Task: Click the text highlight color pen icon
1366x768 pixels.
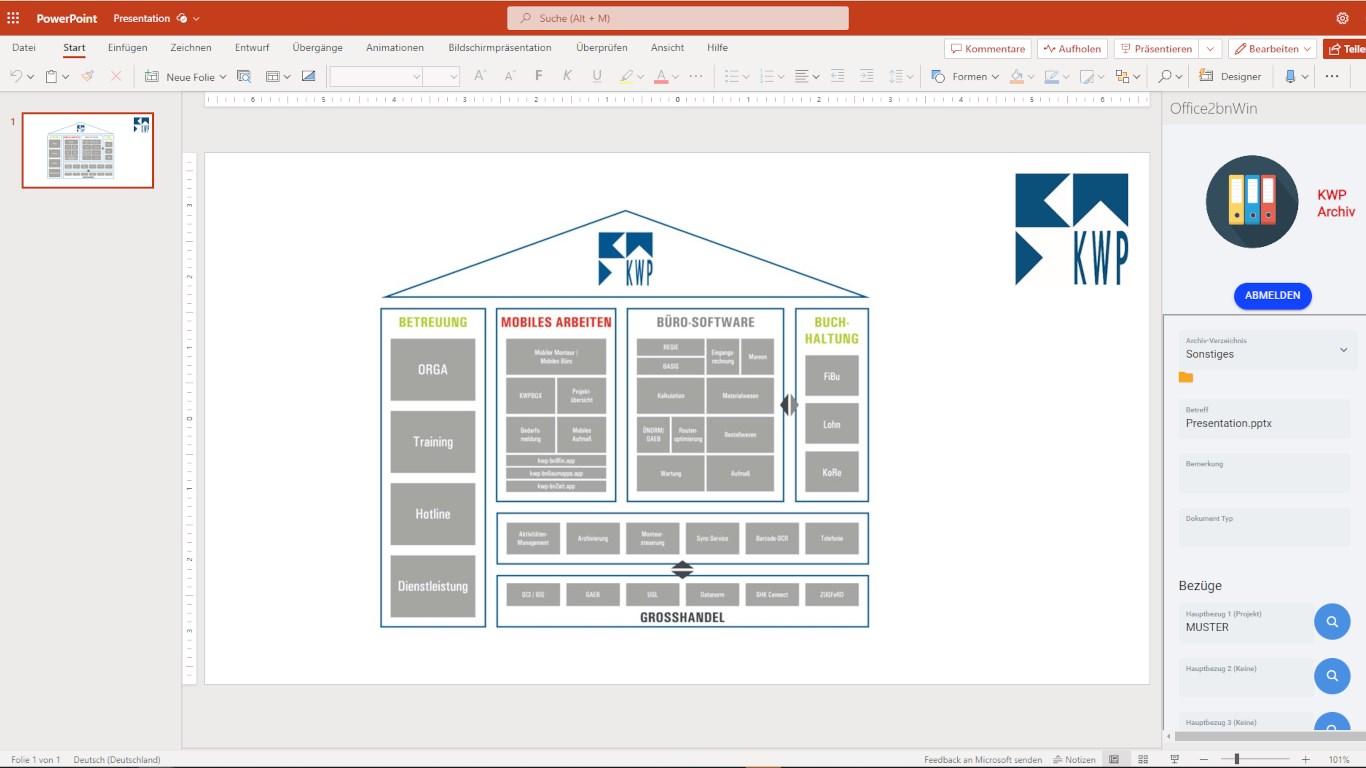Action: [626, 76]
